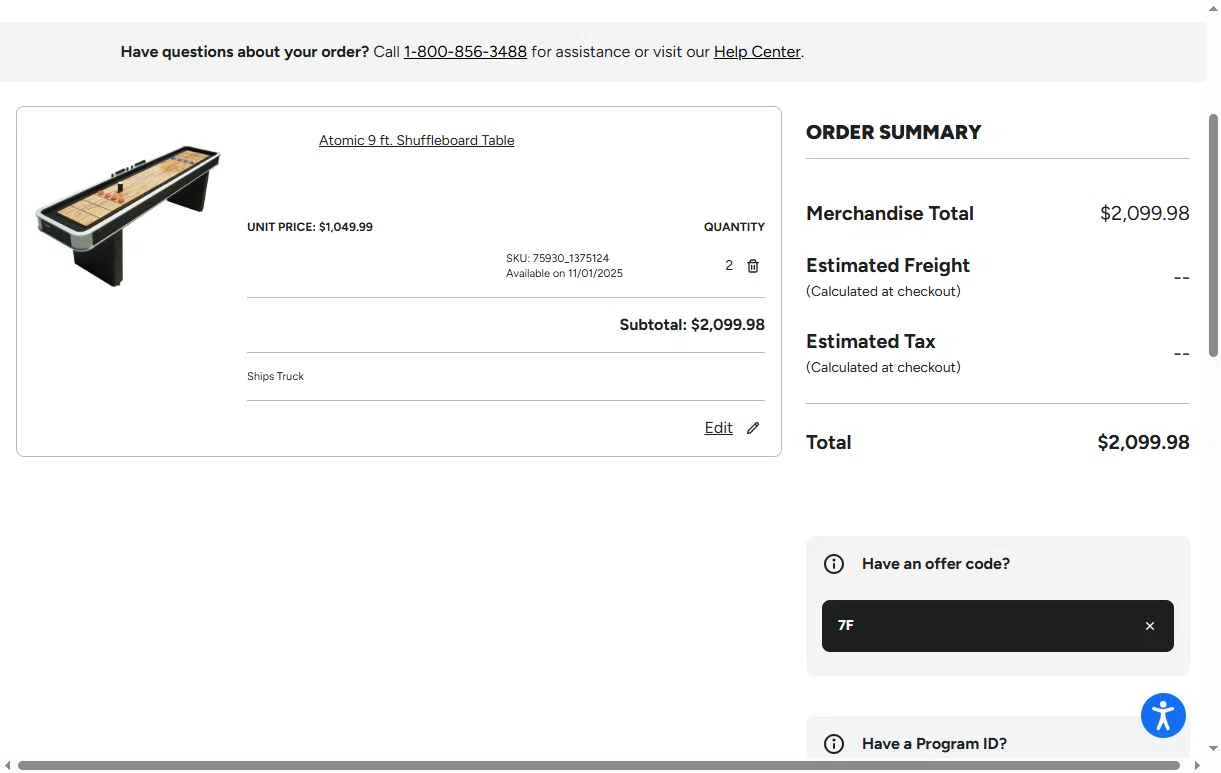The width and height of the screenshot is (1221, 773).
Task: Expand the Have a Program ID section
Action: coord(934,744)
